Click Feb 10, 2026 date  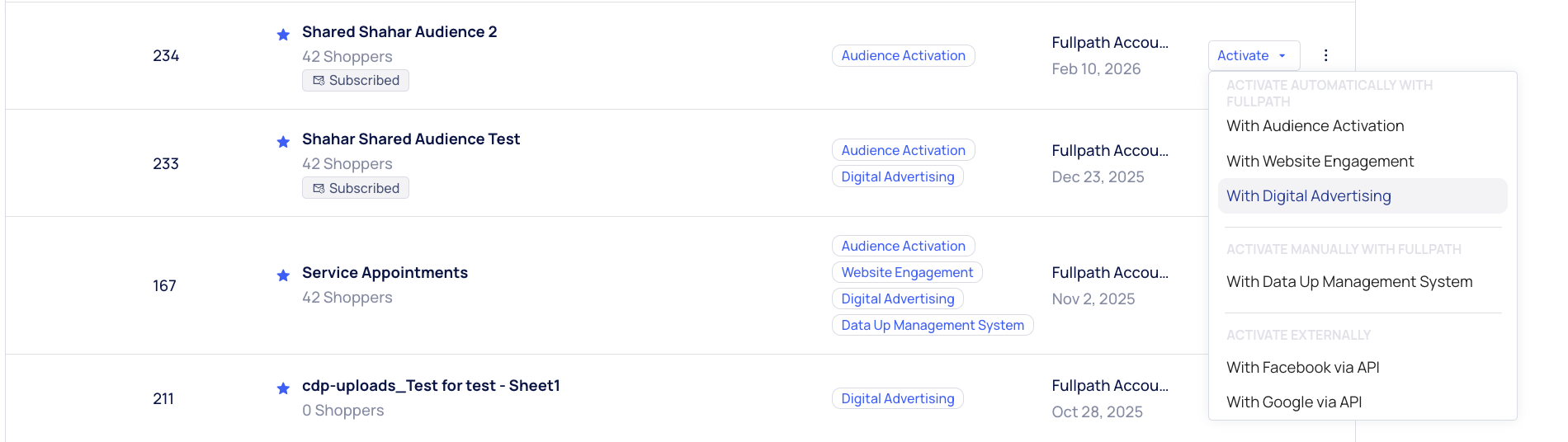(1096, 69)
